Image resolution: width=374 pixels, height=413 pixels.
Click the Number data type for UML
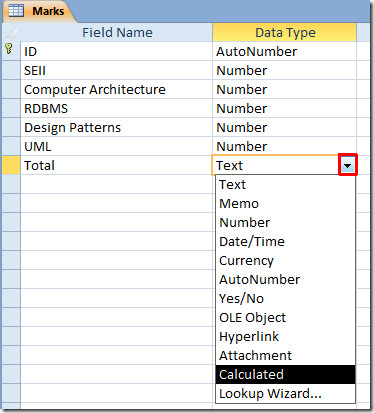pos(284,146)
